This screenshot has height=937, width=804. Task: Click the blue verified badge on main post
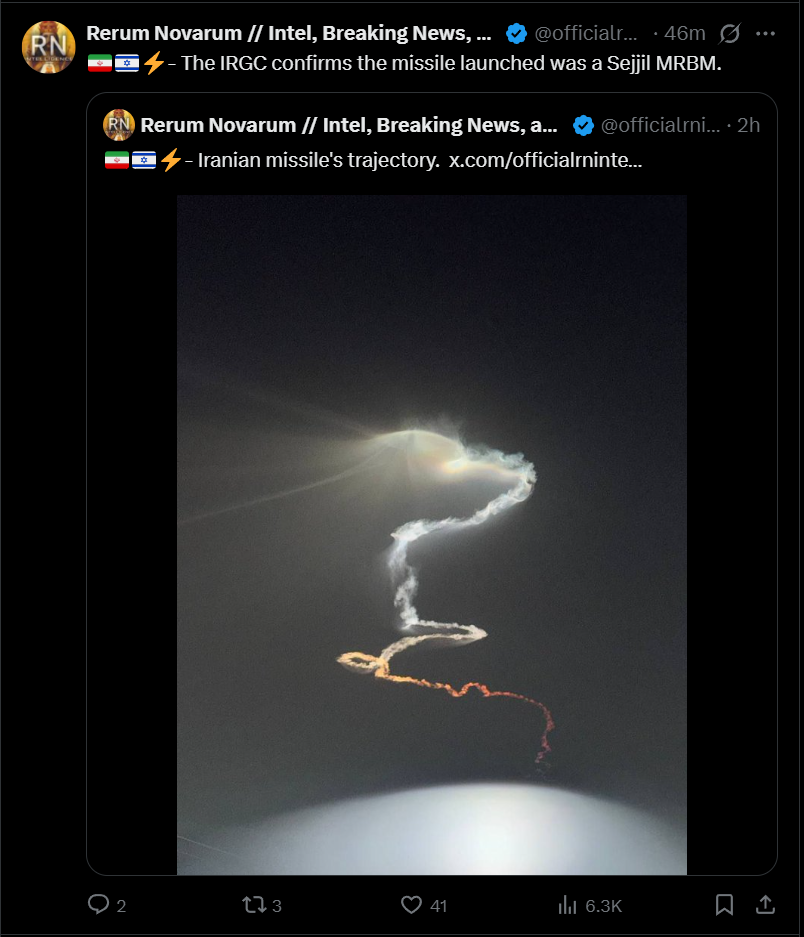pos(516,33)
